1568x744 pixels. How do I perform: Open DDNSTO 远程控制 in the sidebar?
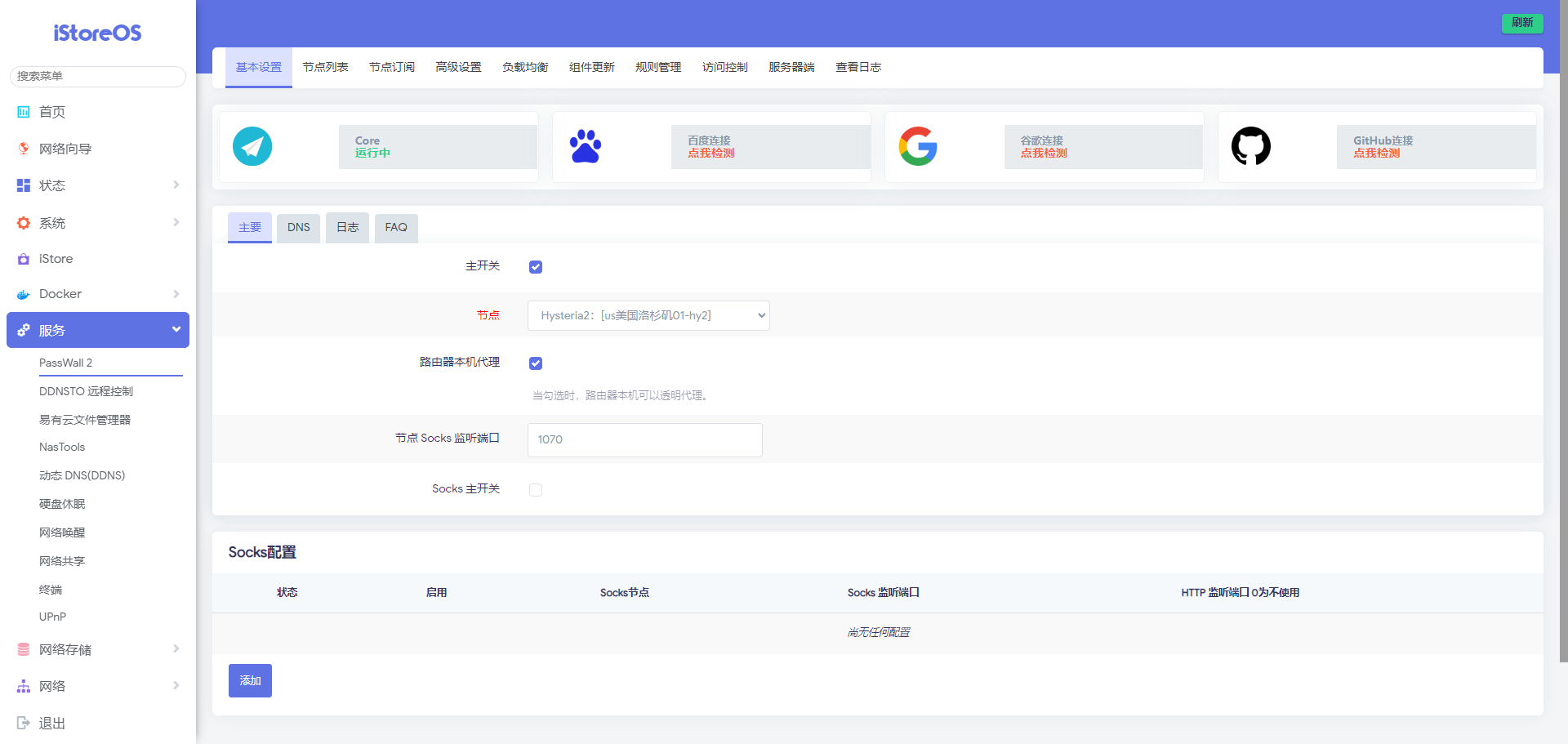[x=86, y=391]
